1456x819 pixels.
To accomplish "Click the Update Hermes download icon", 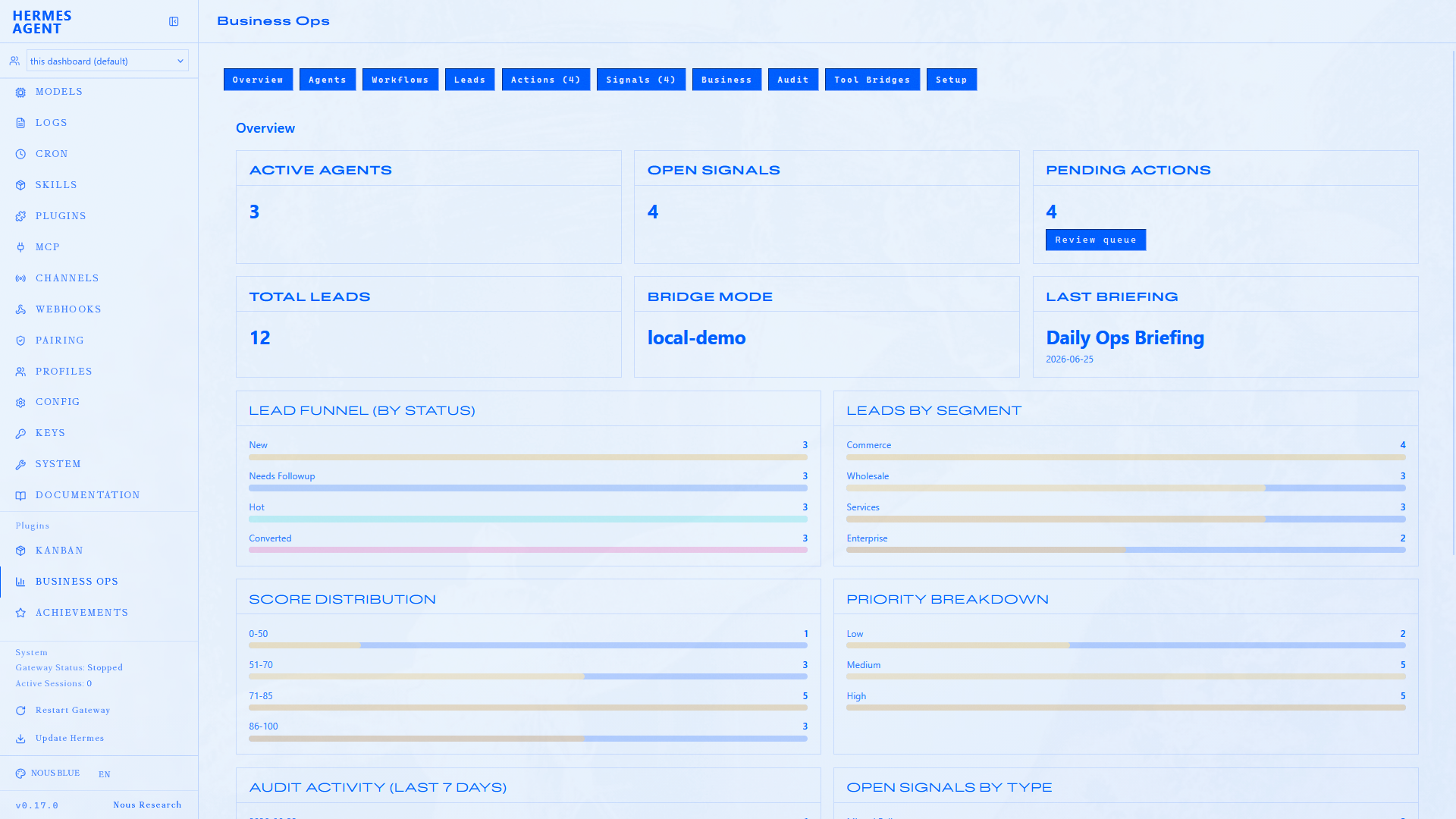I will 20,739.
